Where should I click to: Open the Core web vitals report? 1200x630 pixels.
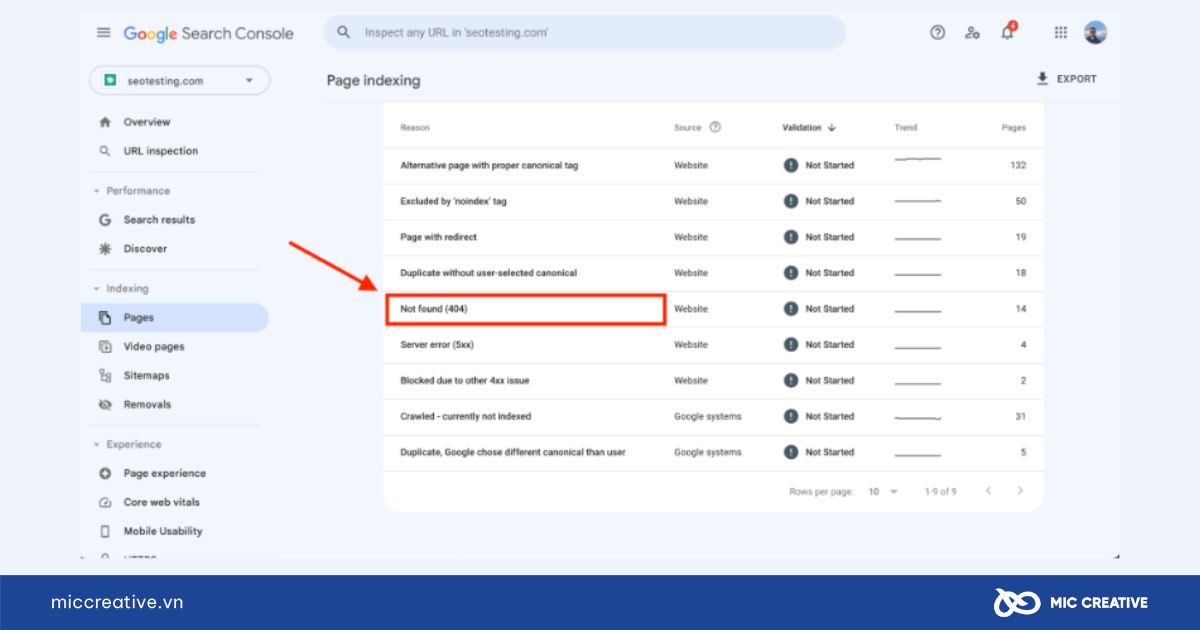point(161,502)
